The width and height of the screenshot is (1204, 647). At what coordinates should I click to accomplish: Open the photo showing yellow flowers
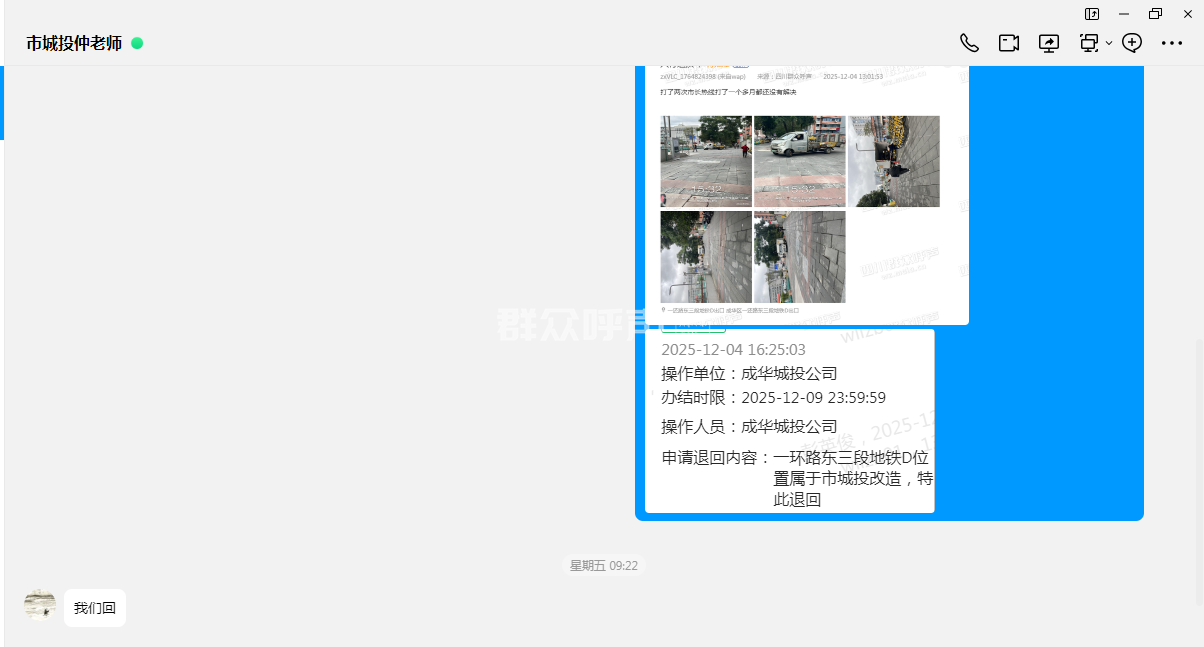point(893,161)
